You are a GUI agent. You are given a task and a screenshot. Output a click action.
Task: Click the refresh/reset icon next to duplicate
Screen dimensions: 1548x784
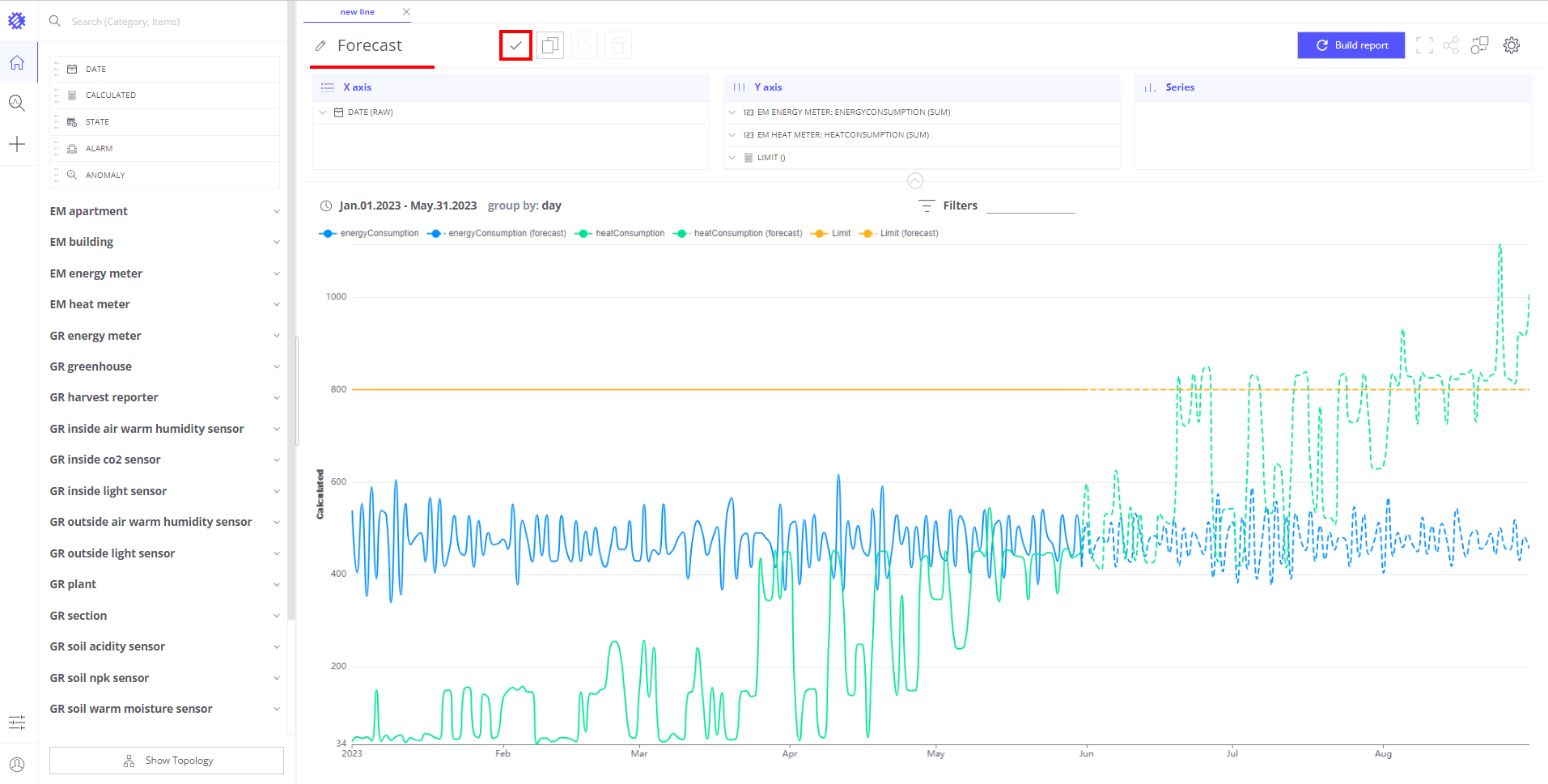point(584,45)
